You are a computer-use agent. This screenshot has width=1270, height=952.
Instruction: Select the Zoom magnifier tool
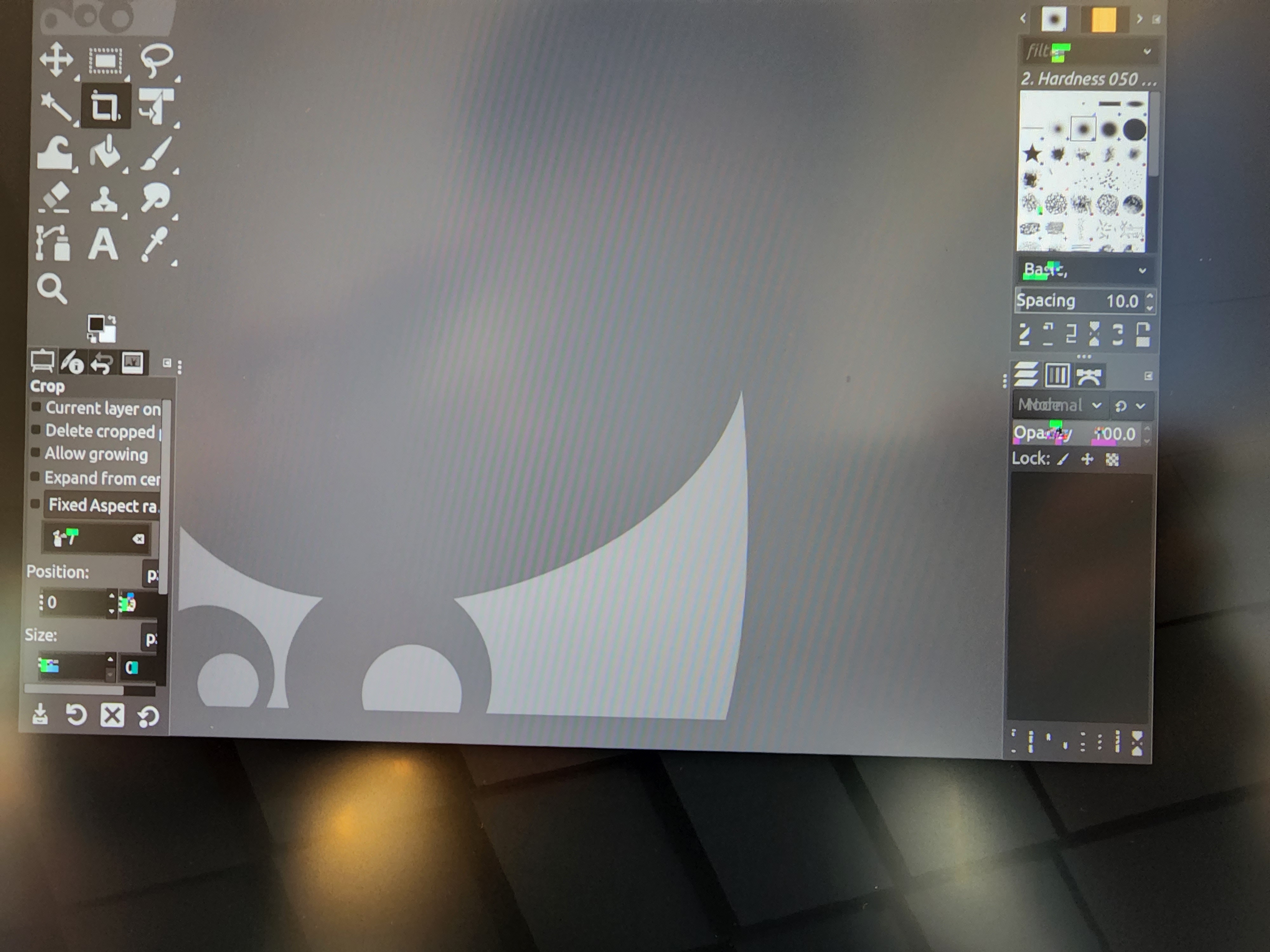(52, 288)
